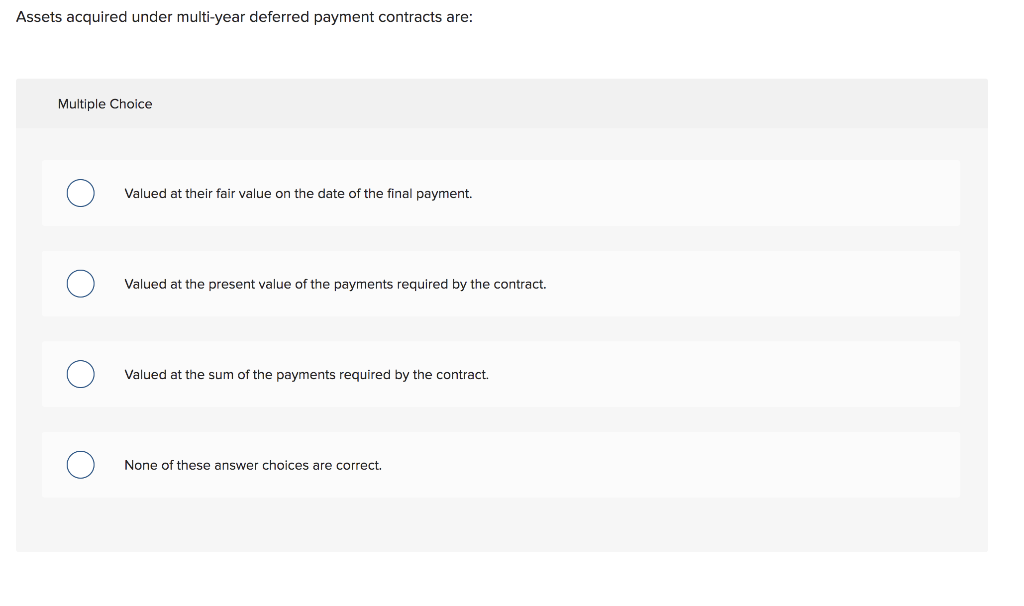The height and width of the screenshot is (606, 1024).
Task: Select None of these answer choices option
Action: [x=252, y=465]
